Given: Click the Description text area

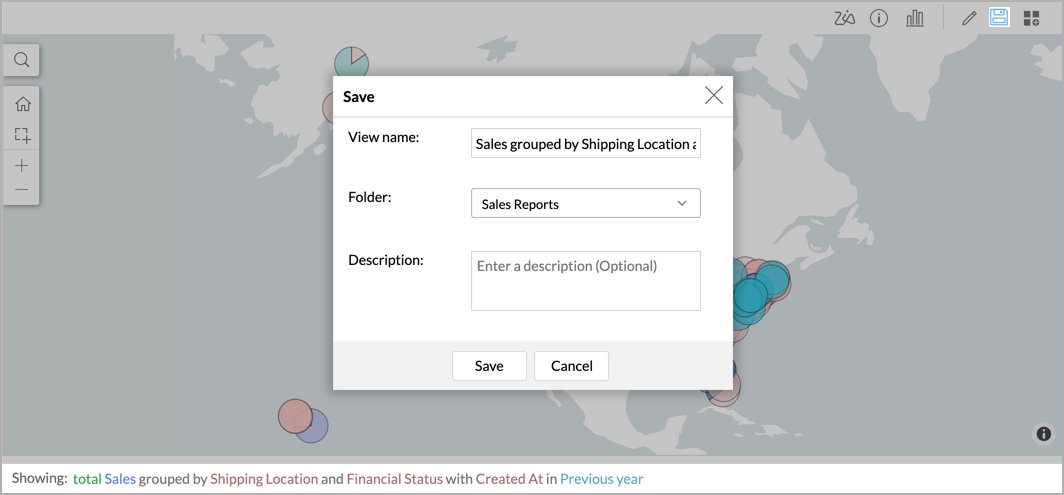Looking at the screenshot, I should [585, 281].
